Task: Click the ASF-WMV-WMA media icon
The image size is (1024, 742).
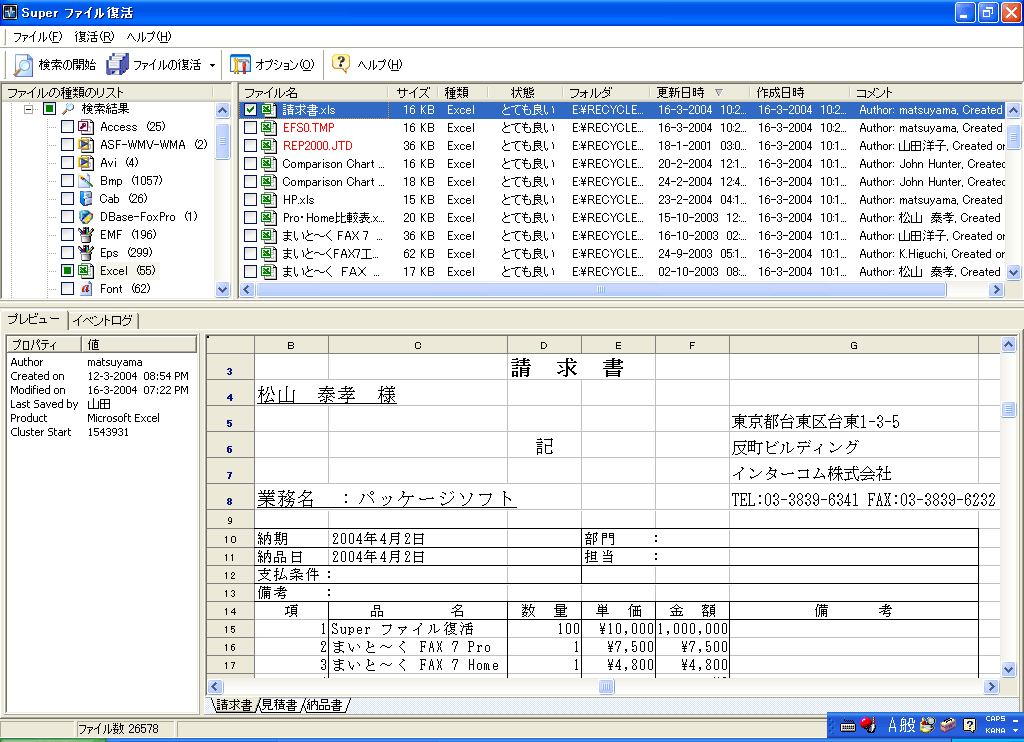Action: pos(86,144)
